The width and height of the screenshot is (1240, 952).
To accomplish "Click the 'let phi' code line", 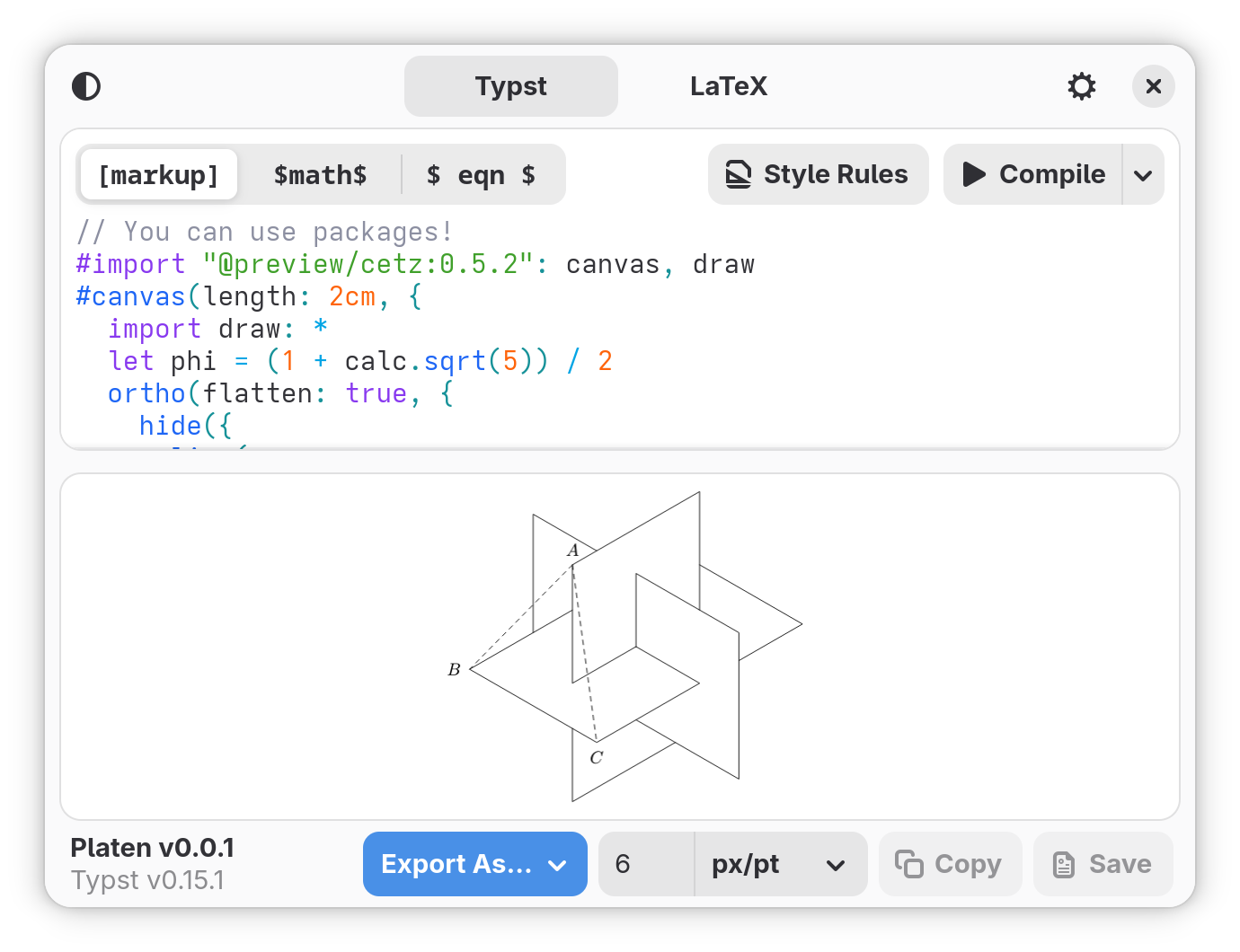I will 359,361.
